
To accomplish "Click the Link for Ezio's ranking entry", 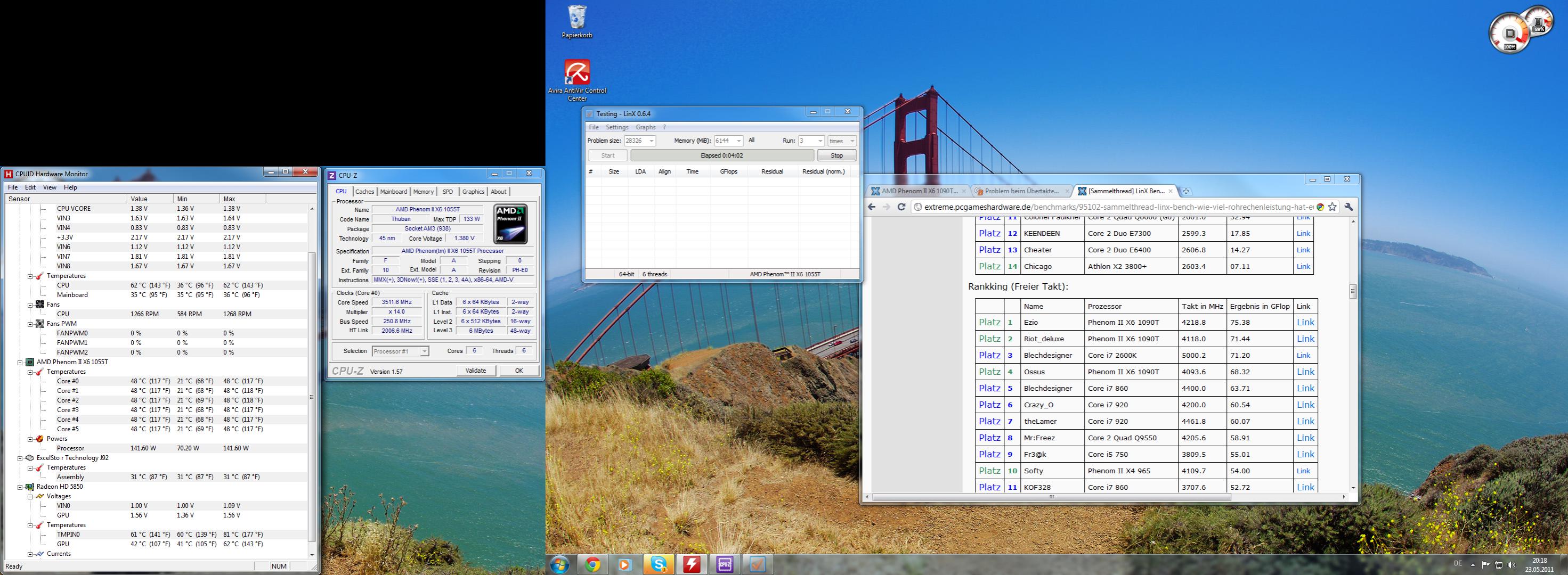I will pos(1305,323).
